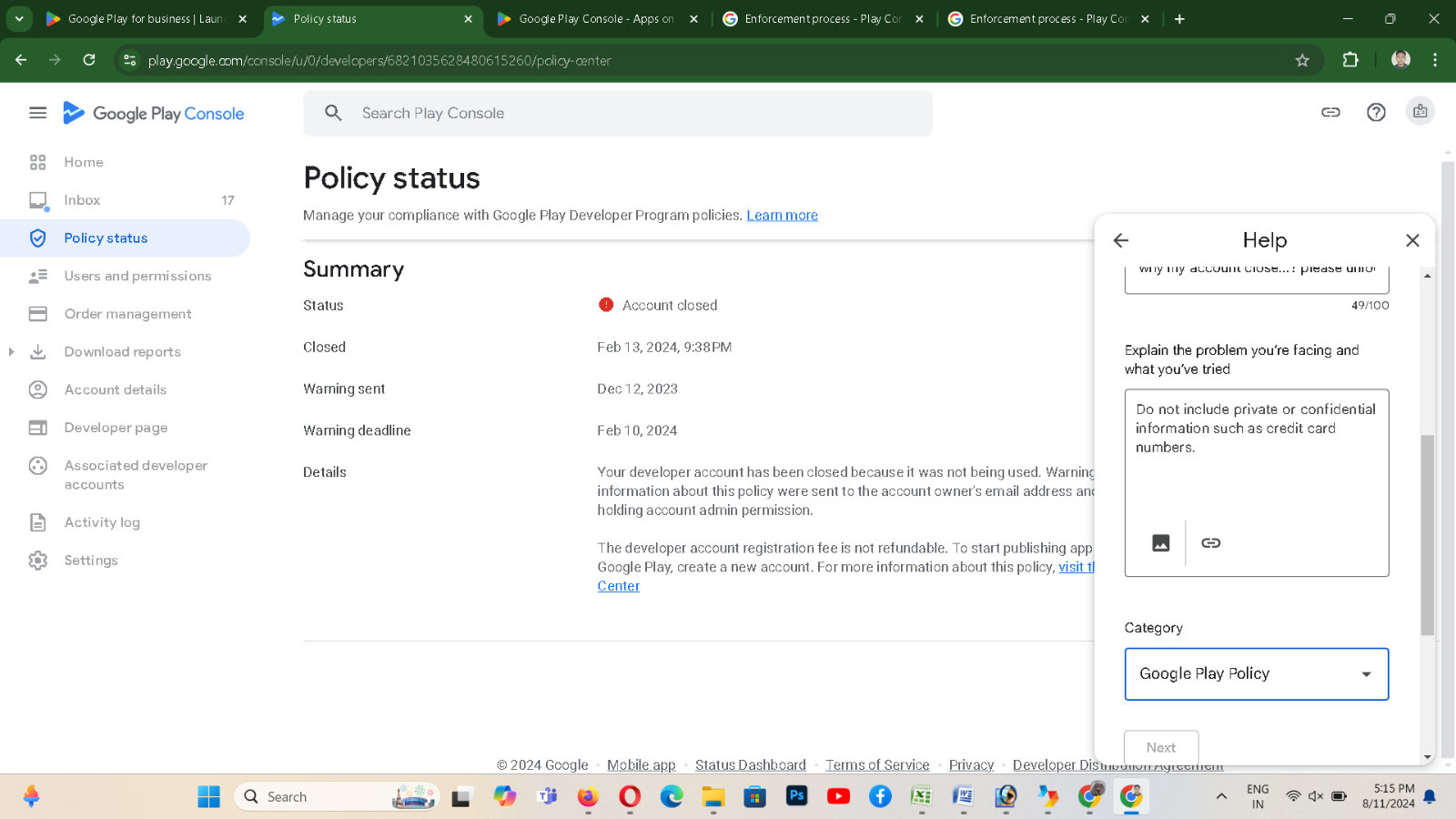Expand Download reports arrow
The image size is (1456, 819).
pos(11,352)
